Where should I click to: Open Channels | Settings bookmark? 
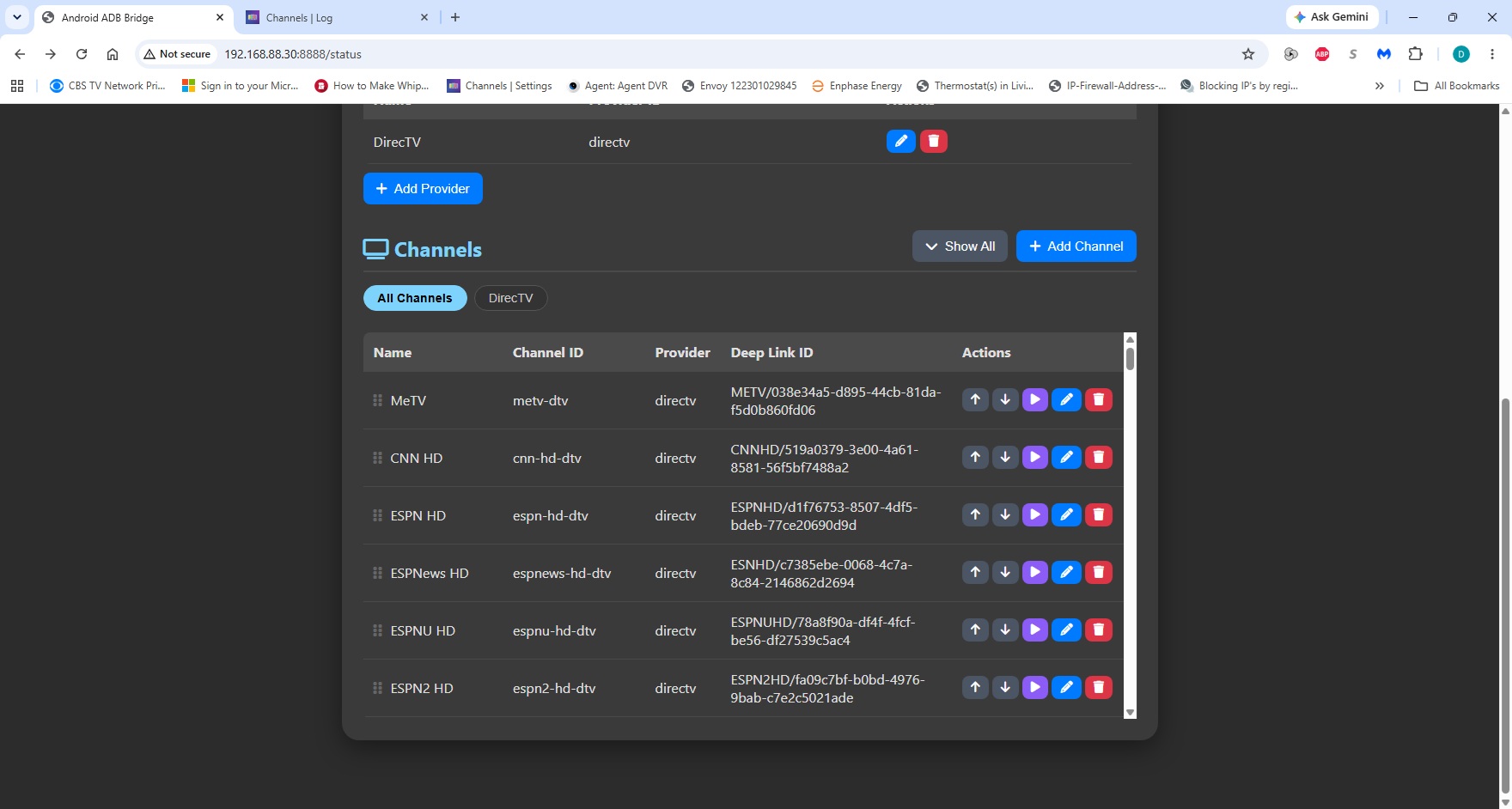pos(499,86)
